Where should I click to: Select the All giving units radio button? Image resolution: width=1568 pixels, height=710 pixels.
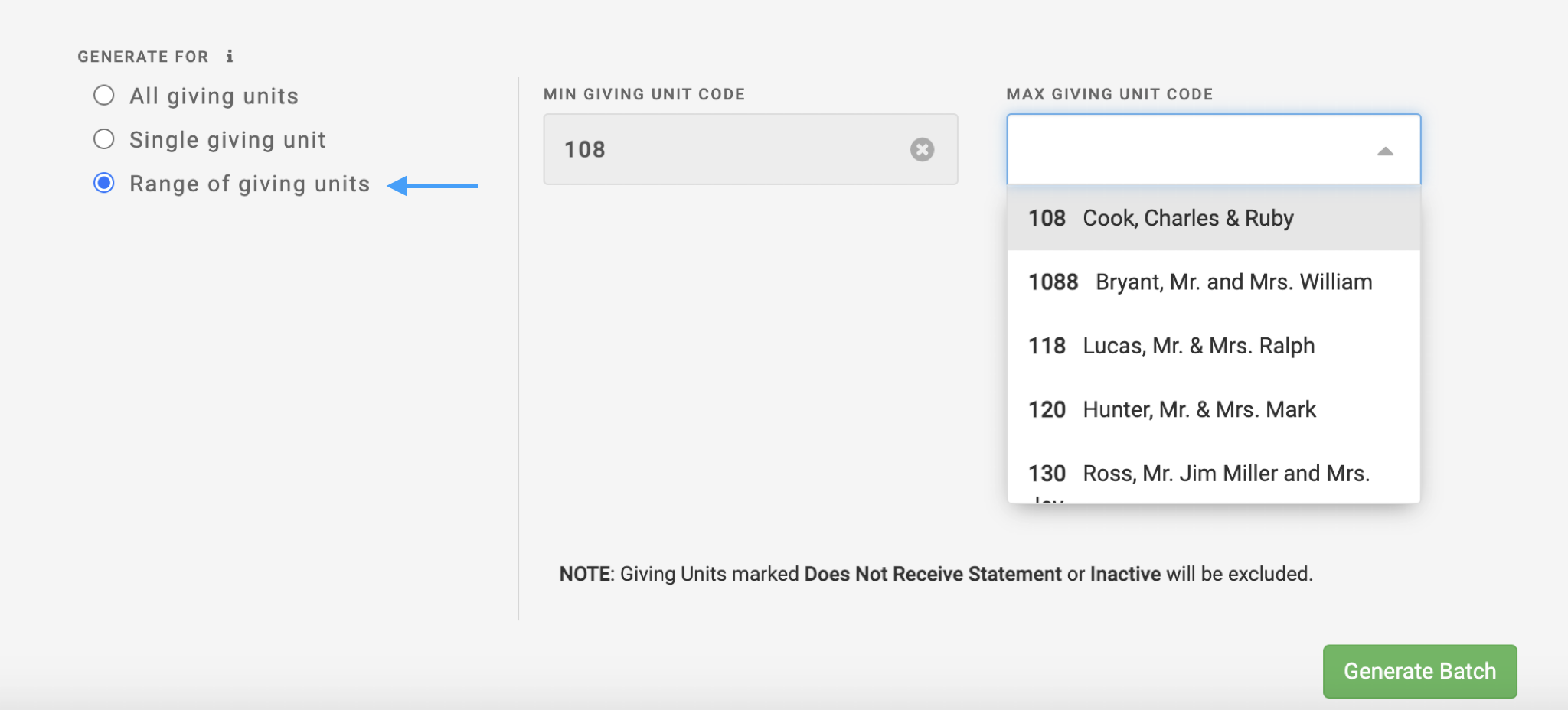coord(104,96)
